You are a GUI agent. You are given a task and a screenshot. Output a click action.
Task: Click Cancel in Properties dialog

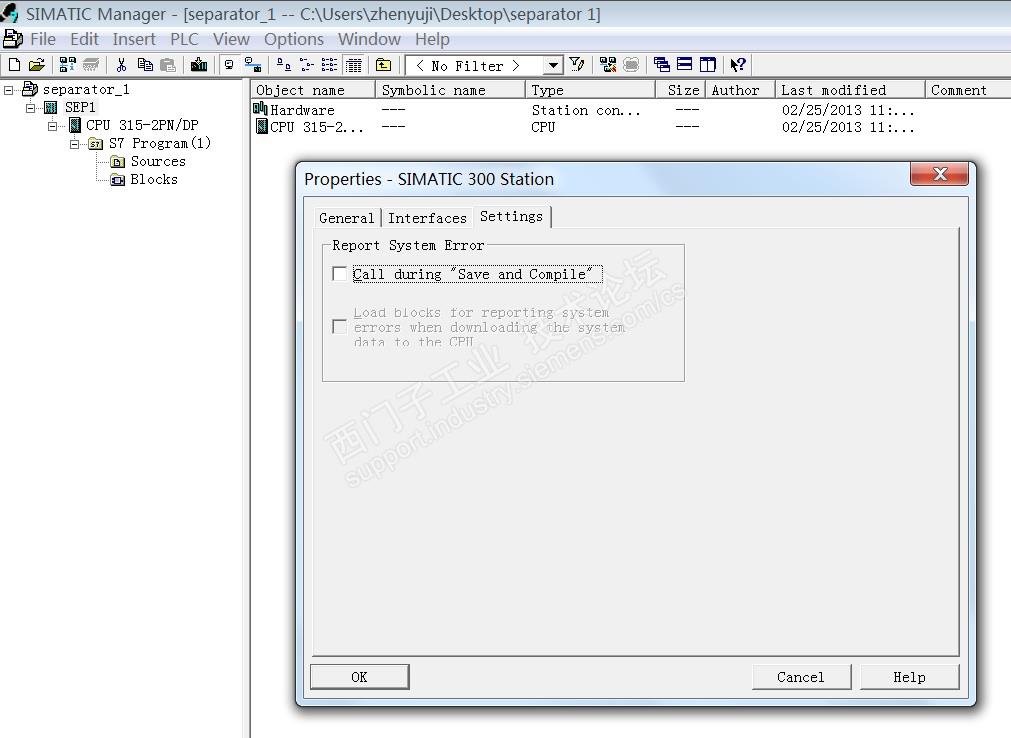pyautogui.click(x=801, y=677)
